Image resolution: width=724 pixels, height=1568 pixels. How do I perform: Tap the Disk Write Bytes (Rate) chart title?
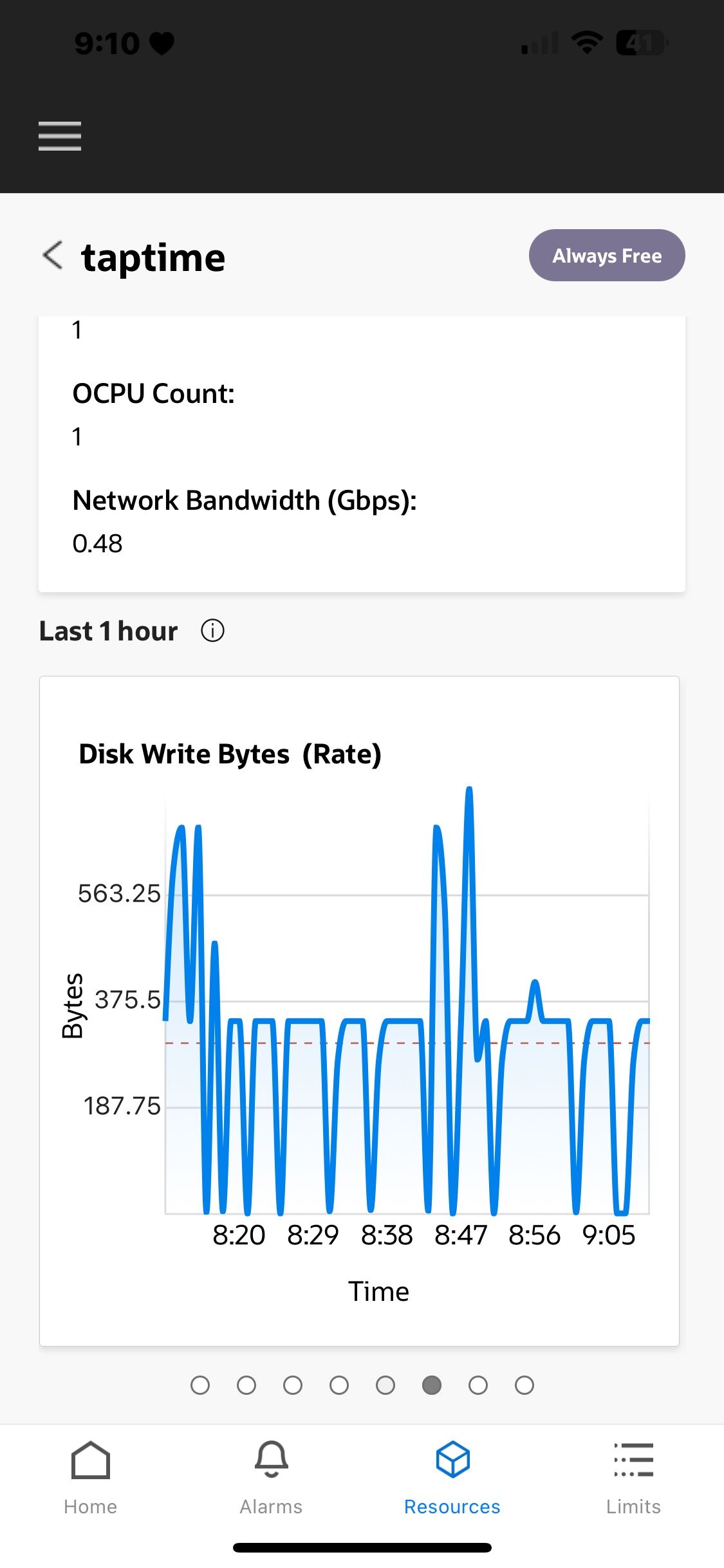(x=230, y=754)
